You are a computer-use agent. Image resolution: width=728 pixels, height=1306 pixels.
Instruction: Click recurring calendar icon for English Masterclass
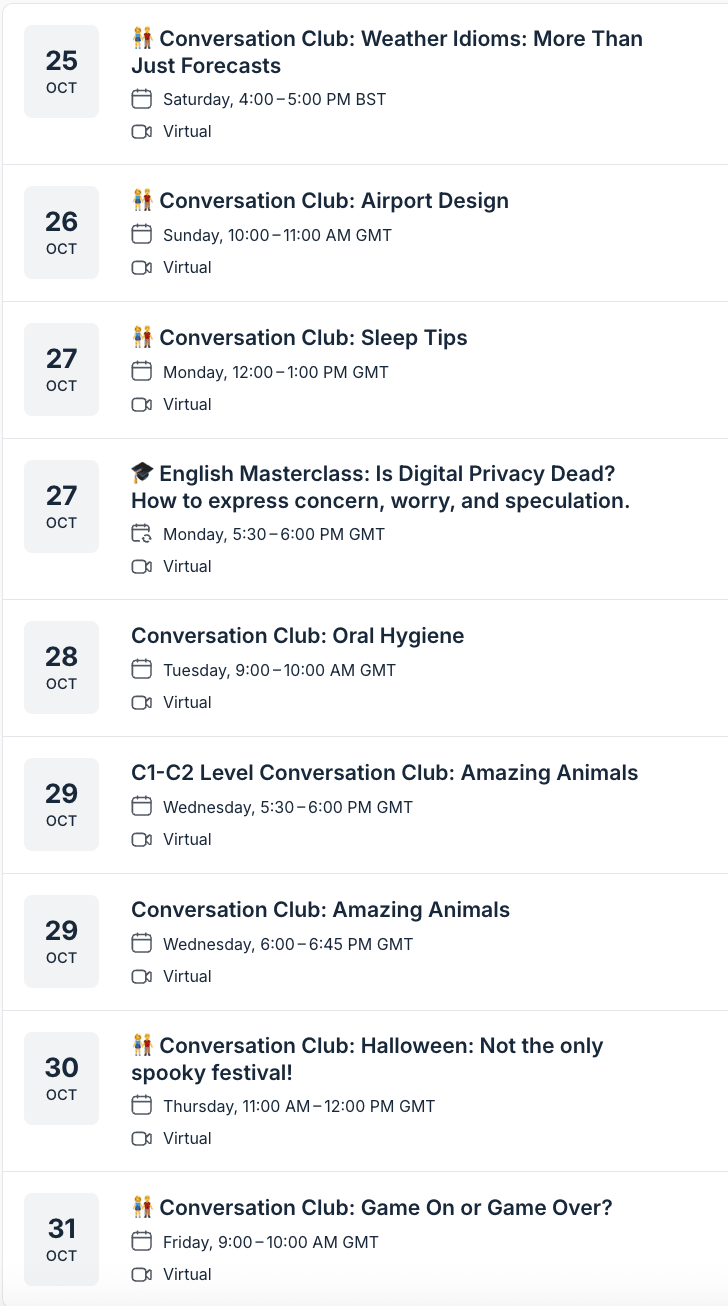[x=142, y=534]
